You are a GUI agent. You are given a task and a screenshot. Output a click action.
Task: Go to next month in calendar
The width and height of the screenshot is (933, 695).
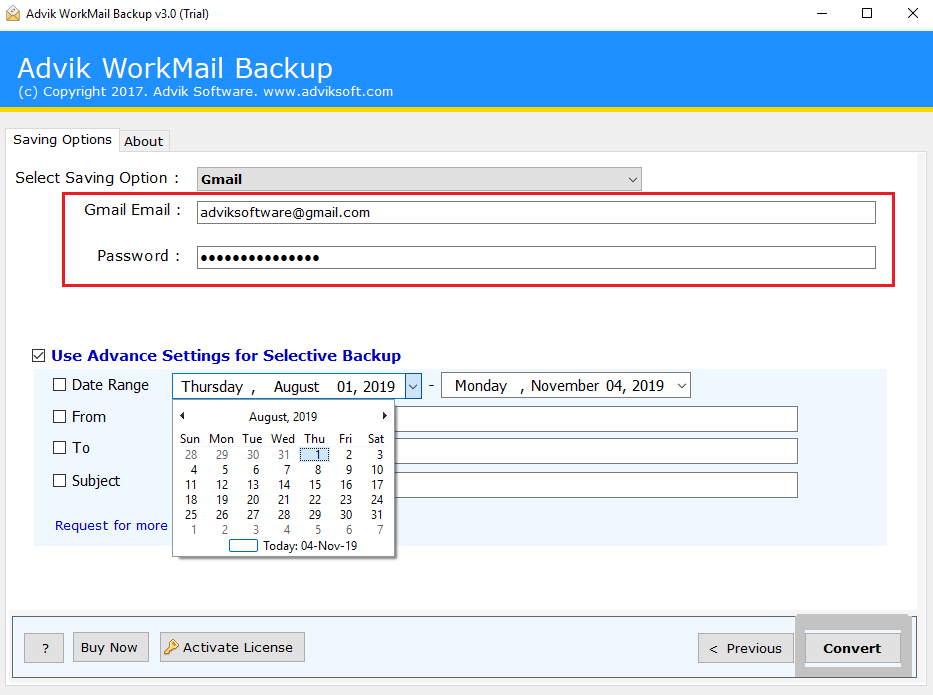[384, 416]
